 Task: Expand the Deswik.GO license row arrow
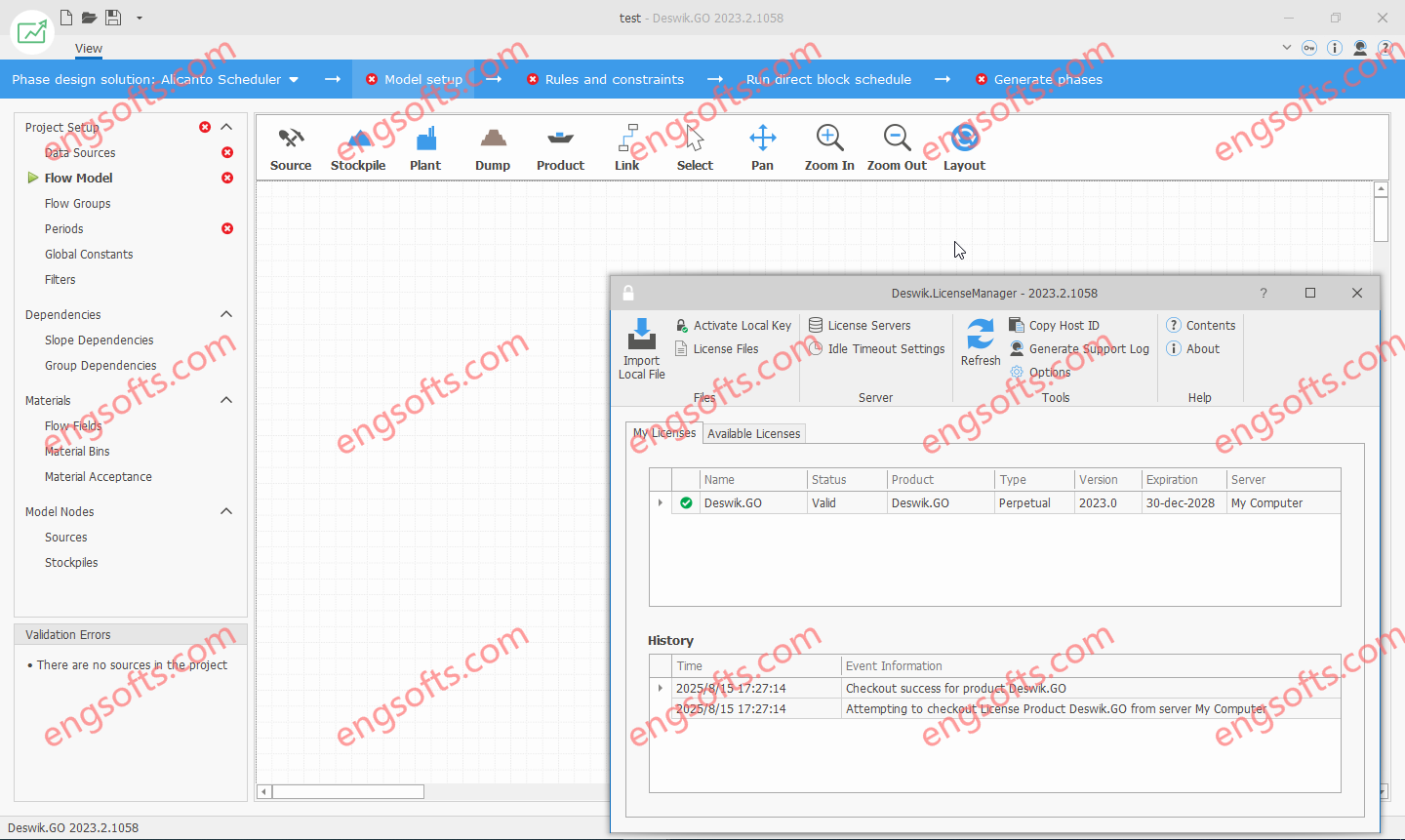pos(661,503)
